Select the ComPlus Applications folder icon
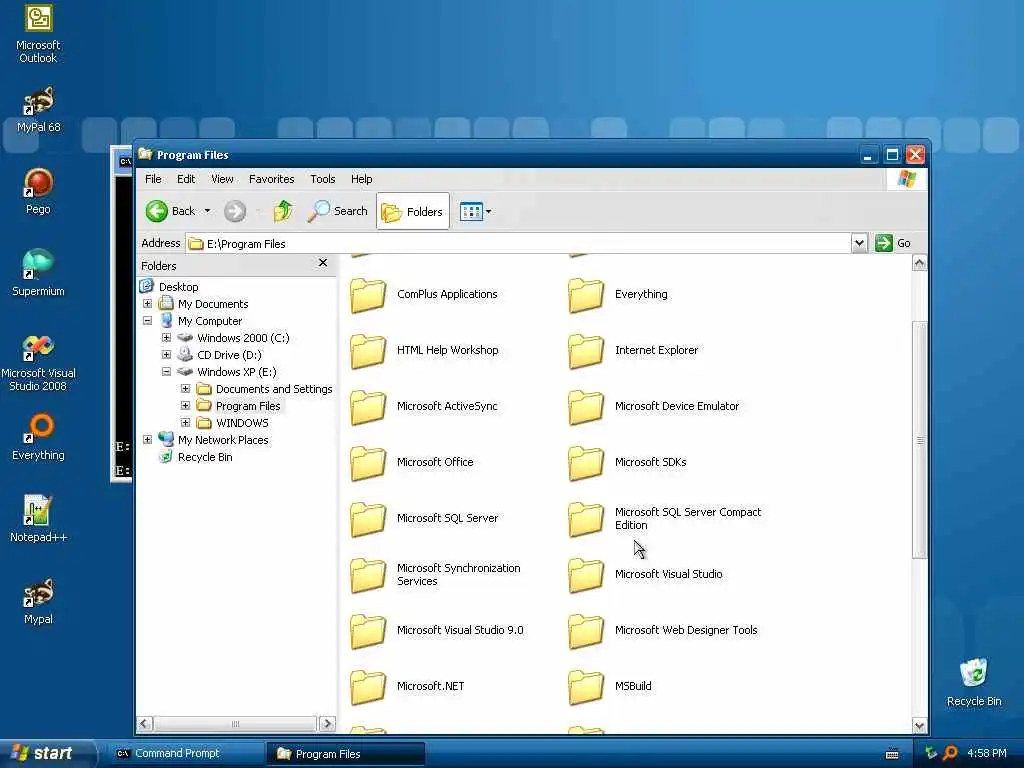Image resolution: width=1024 pixels, height=768 pixels. tap(368, 295)
